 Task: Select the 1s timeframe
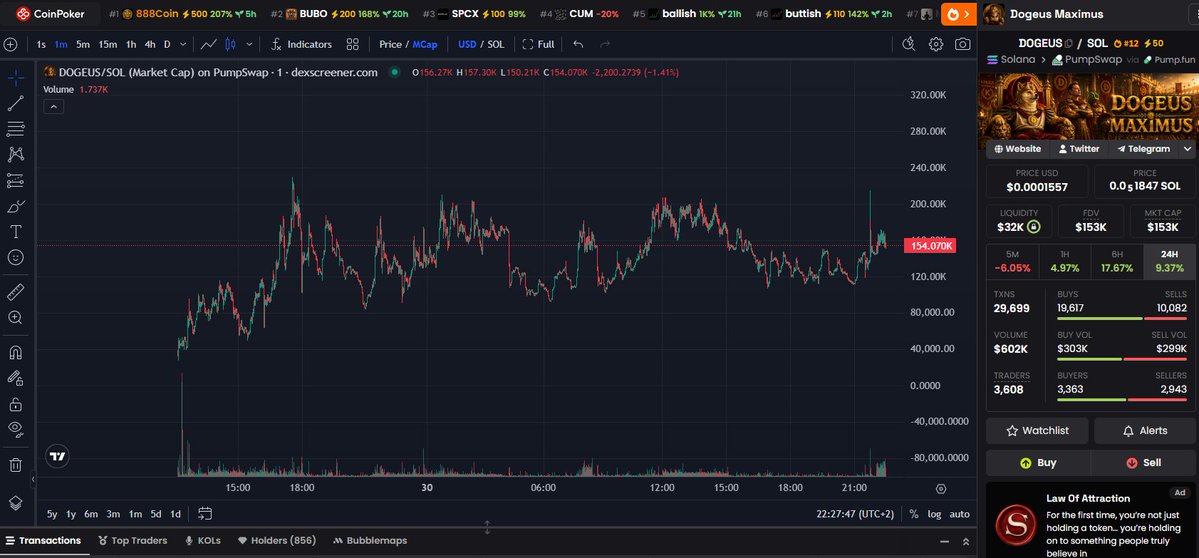(41, 44)
